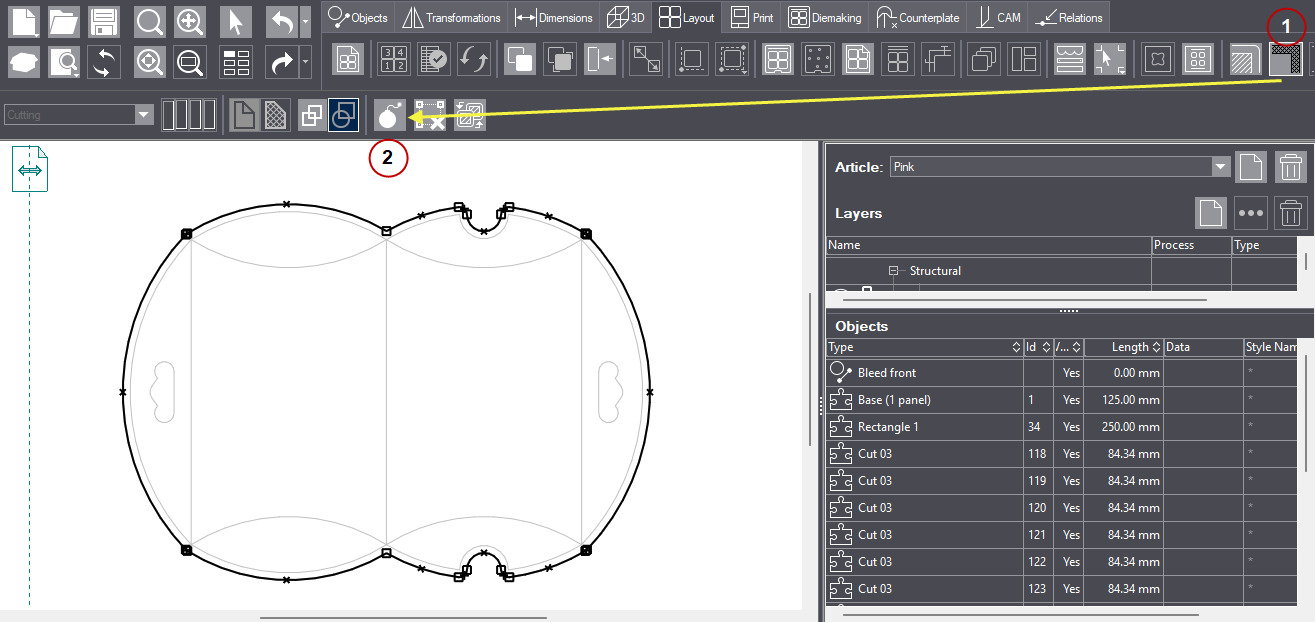
Task: Toggle the hatched page display button
Action: click(x=276, y=115)
